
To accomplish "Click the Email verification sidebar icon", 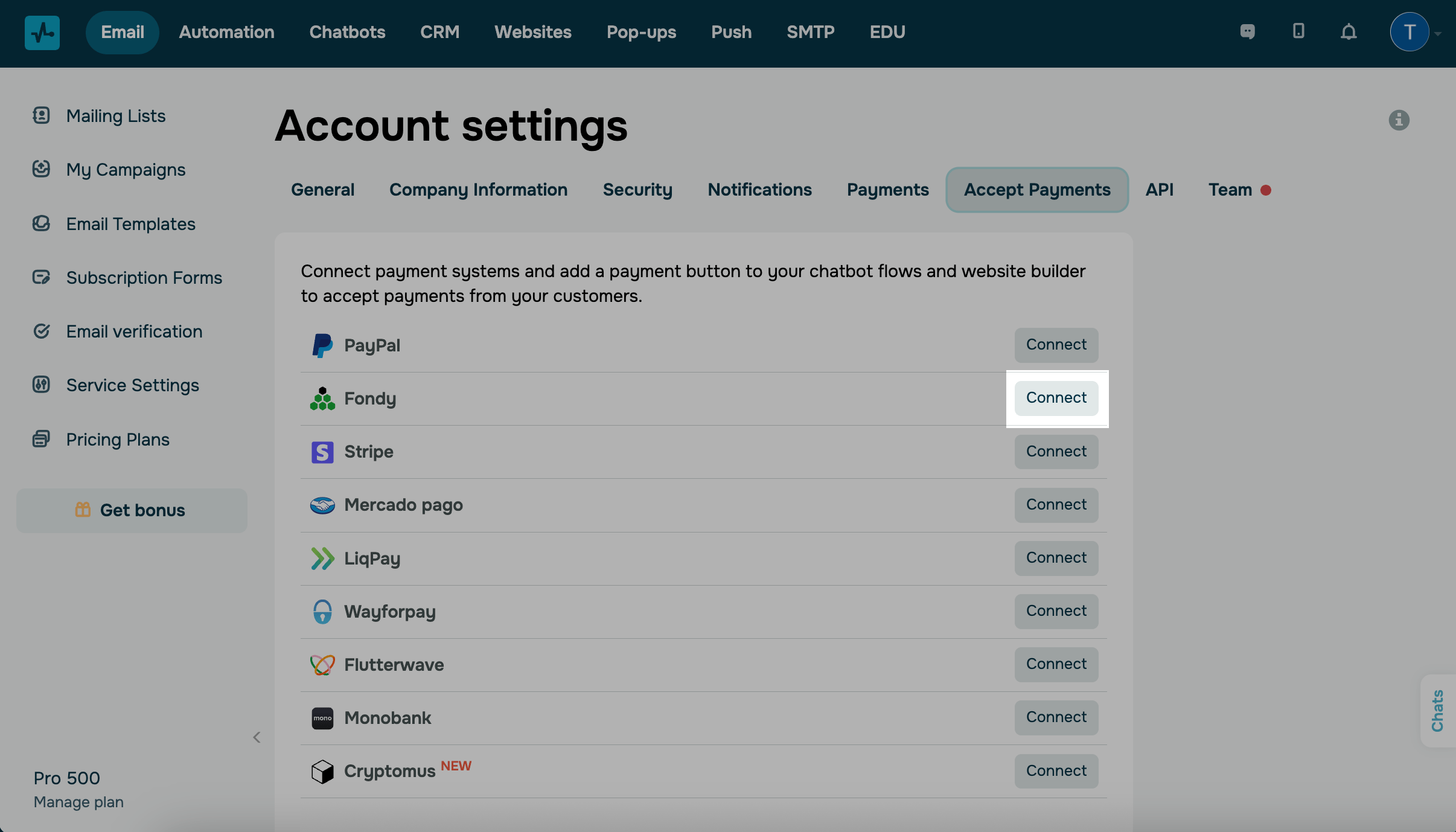I will (x=41, y=331).
